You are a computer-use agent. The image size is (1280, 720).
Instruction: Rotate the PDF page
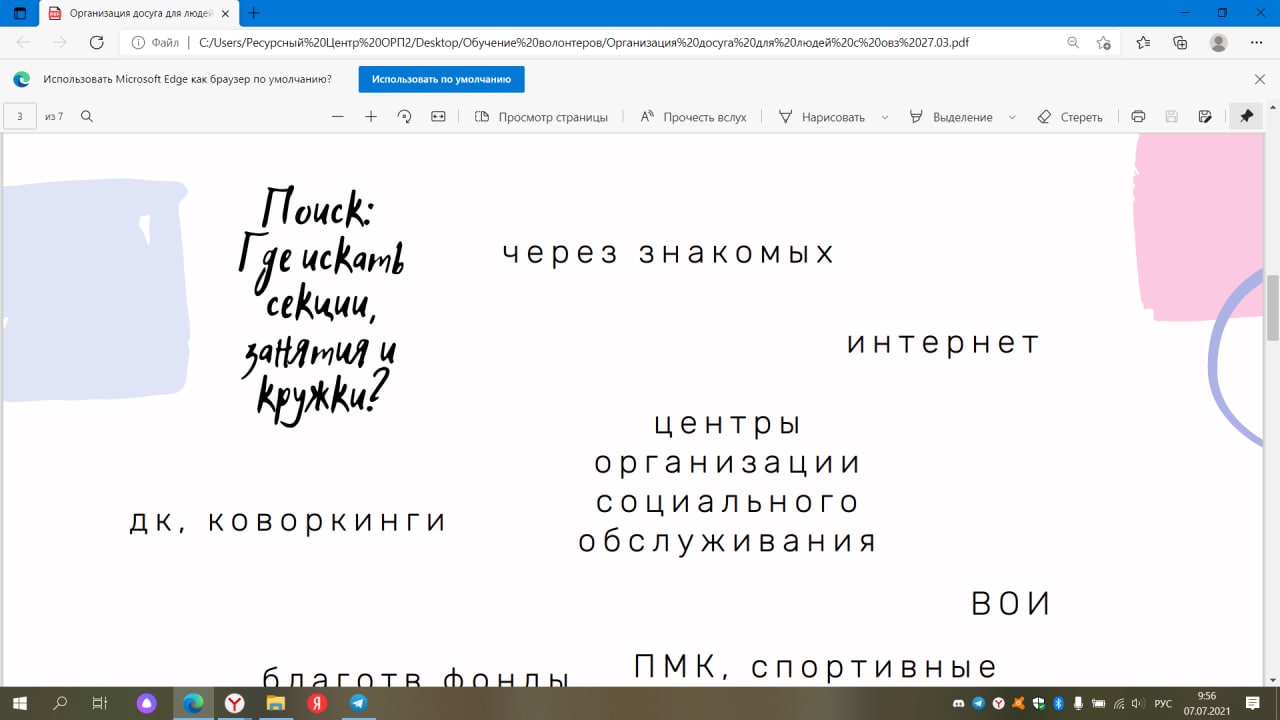click(404, 116)
